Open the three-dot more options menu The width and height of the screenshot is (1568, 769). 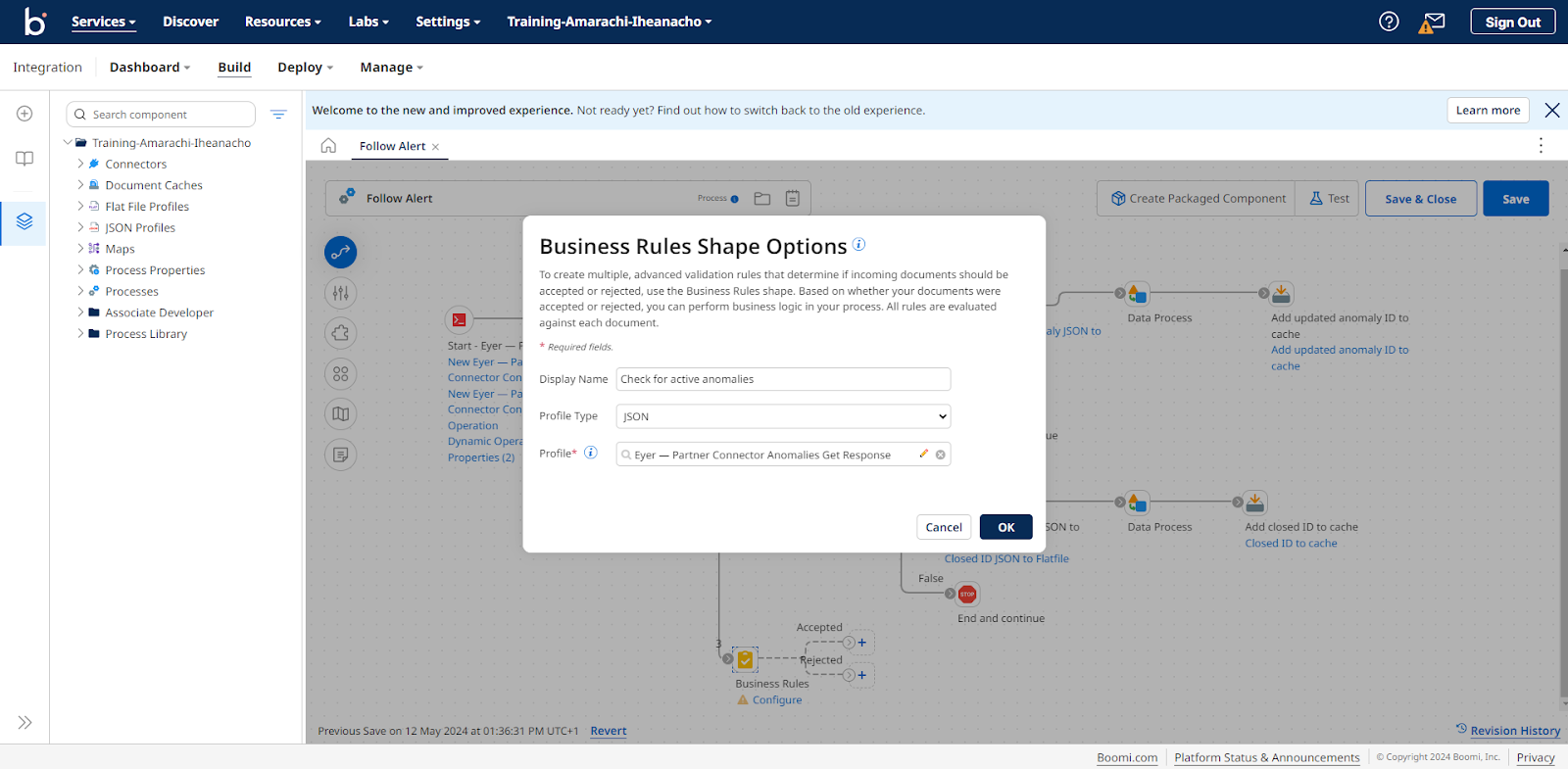click(1541, 145)
